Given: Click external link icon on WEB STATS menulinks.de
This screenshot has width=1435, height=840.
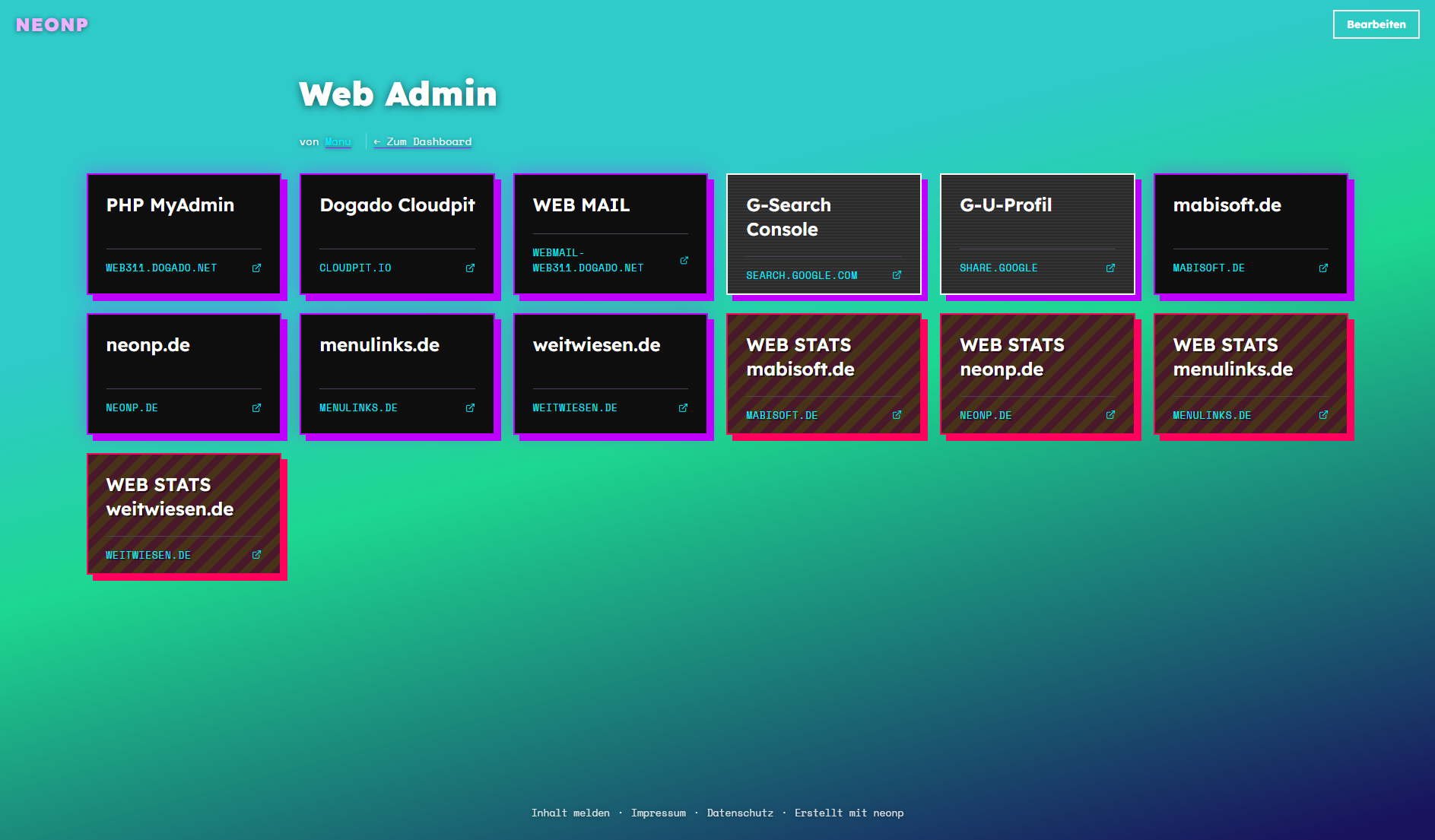Looking at the screenshot, I should (x=1323, y=415).
